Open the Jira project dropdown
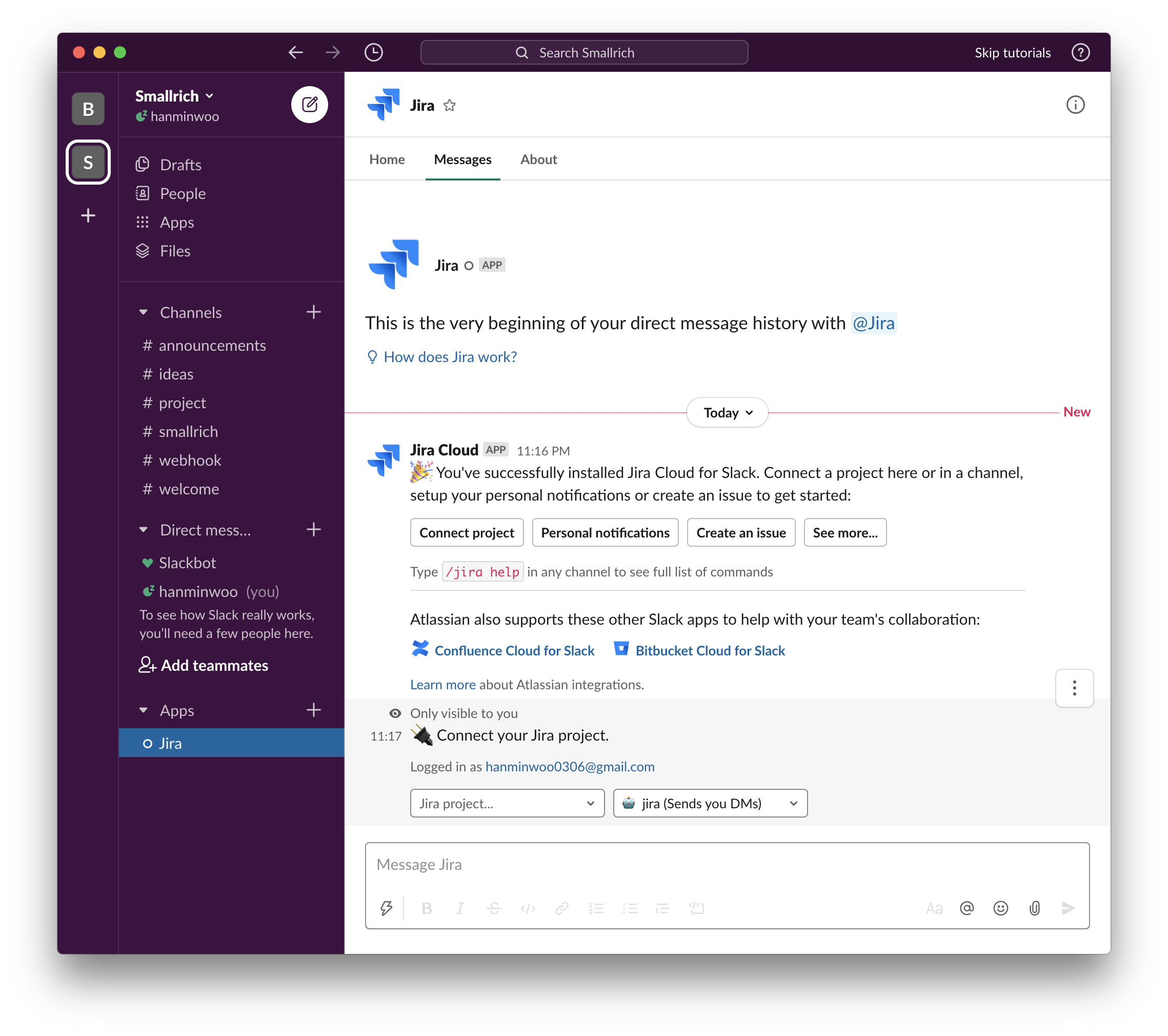Screen dimensions: 1168x1036 pyautogui.click(x=507, y=804)
